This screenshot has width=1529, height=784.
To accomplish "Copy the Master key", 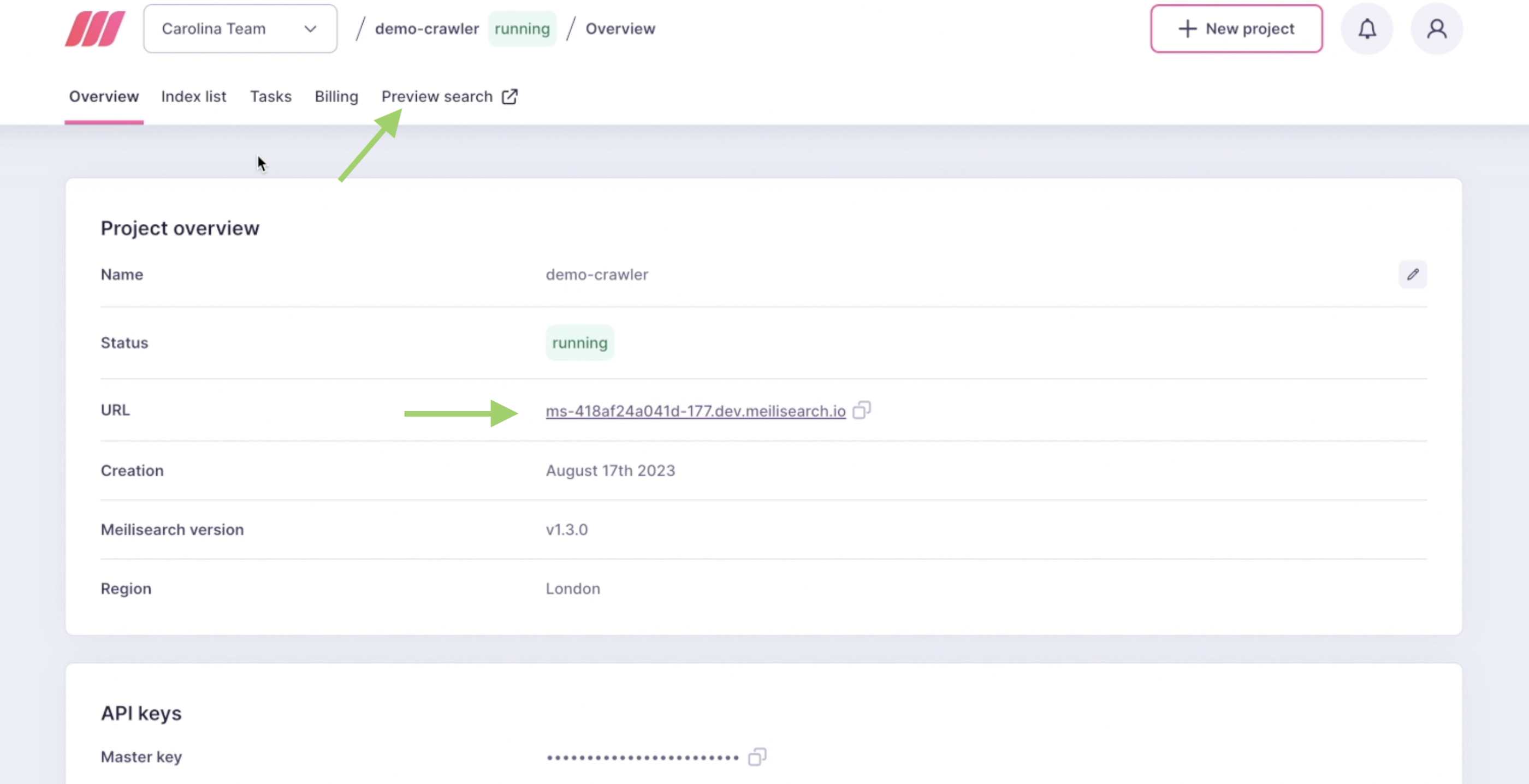I will pyautogui.click(x=757, y=757).
